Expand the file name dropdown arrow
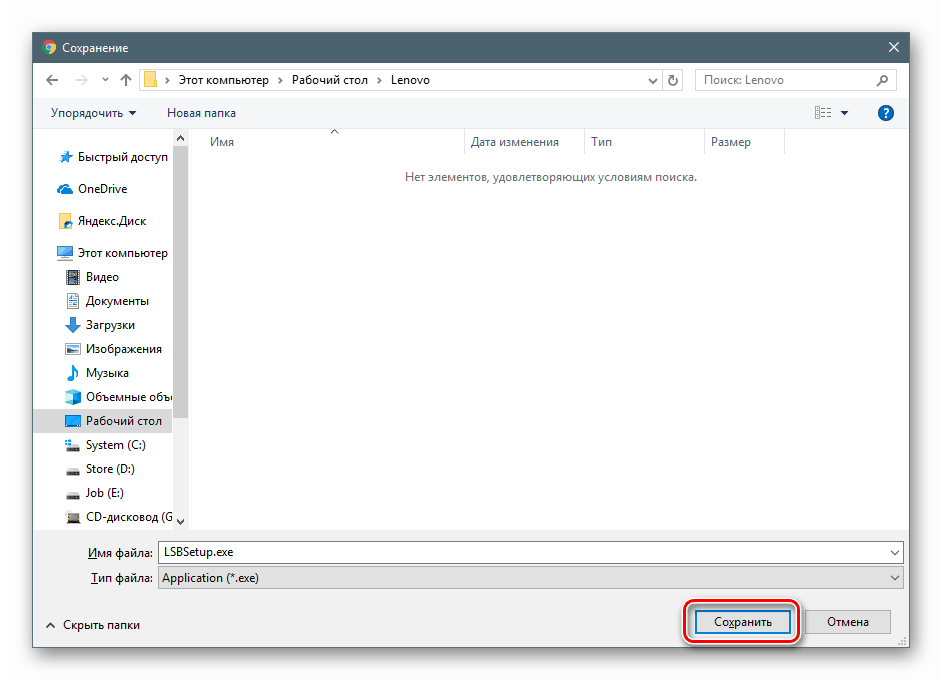 (x=895, y=553)
